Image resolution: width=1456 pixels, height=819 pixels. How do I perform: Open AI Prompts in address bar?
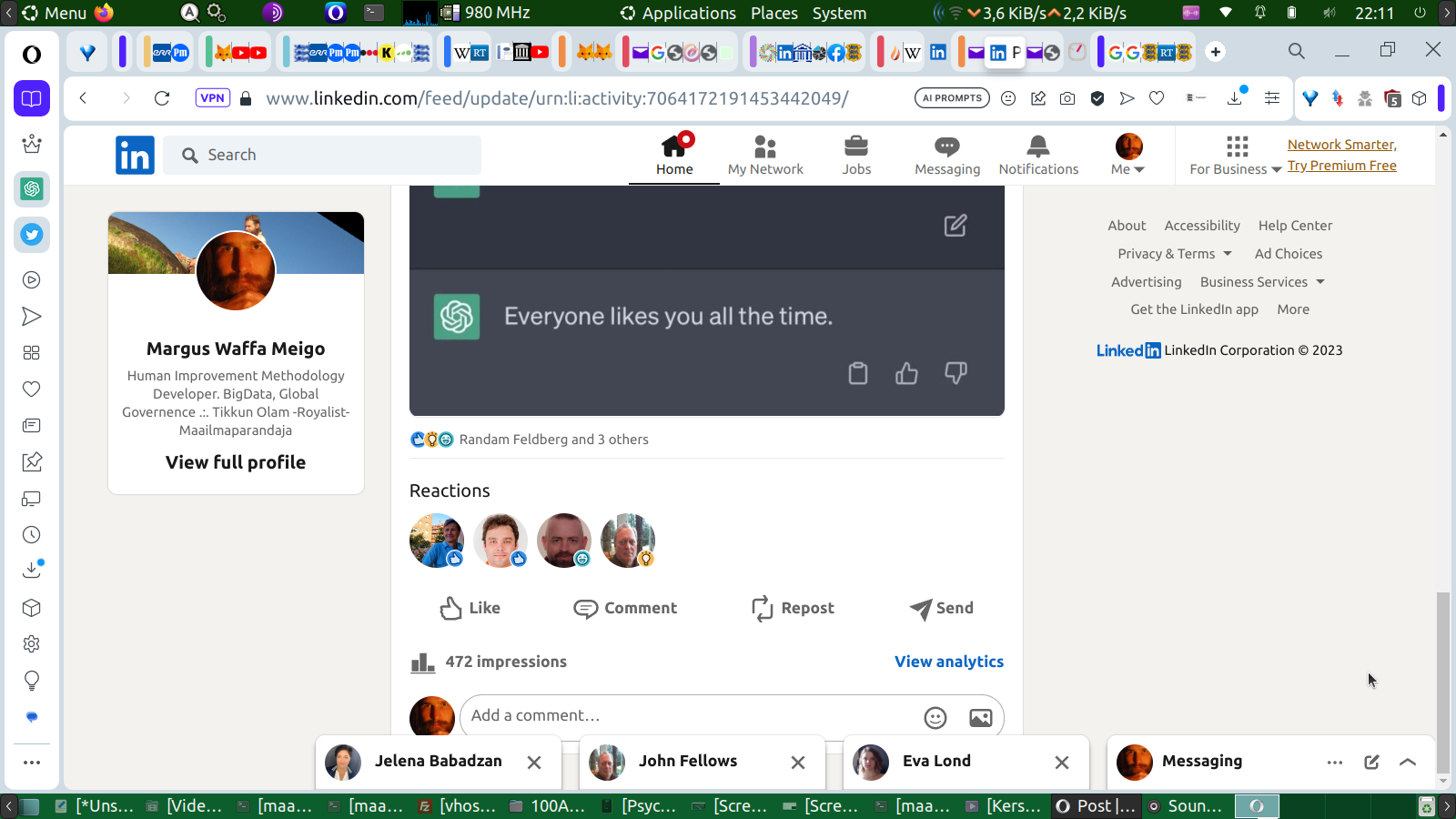point(952,98)
